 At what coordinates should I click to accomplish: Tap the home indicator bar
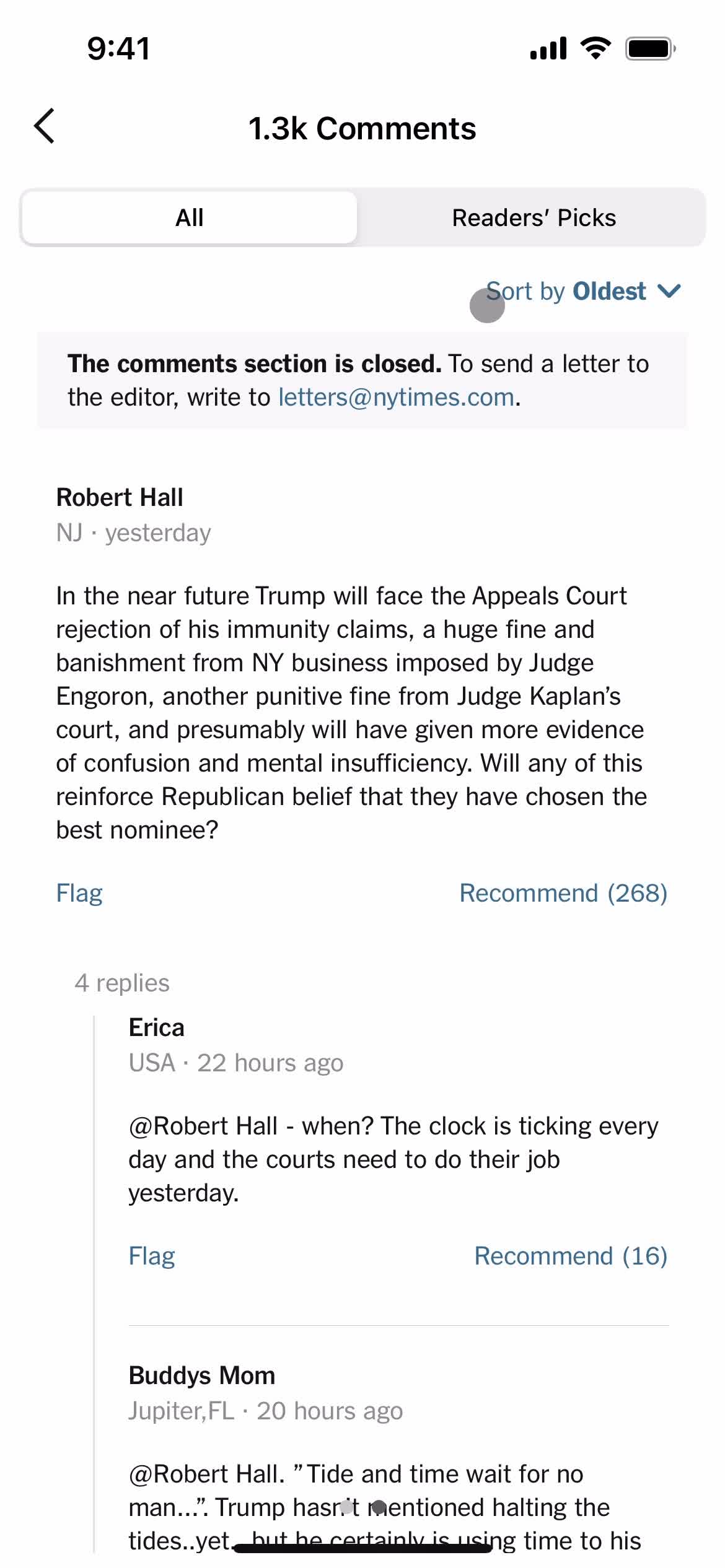coord(362,1548)
